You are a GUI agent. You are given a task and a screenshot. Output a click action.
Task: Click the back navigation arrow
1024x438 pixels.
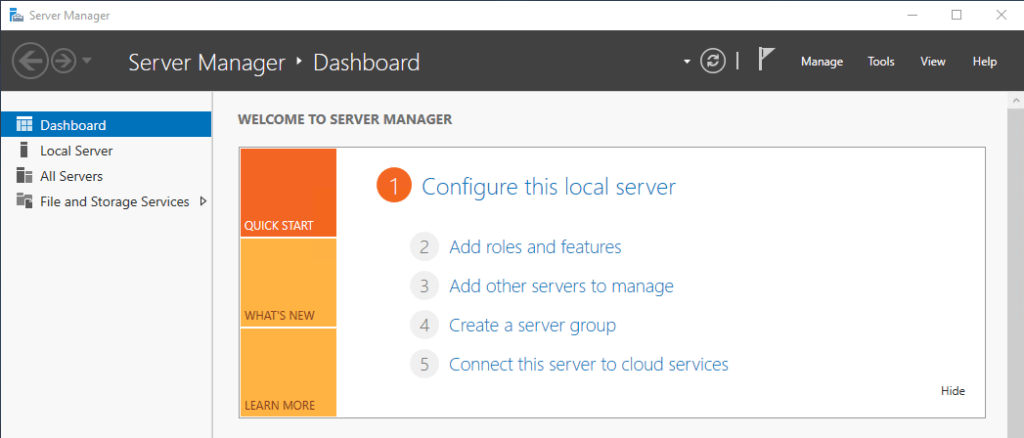click(x=30, y=61)
